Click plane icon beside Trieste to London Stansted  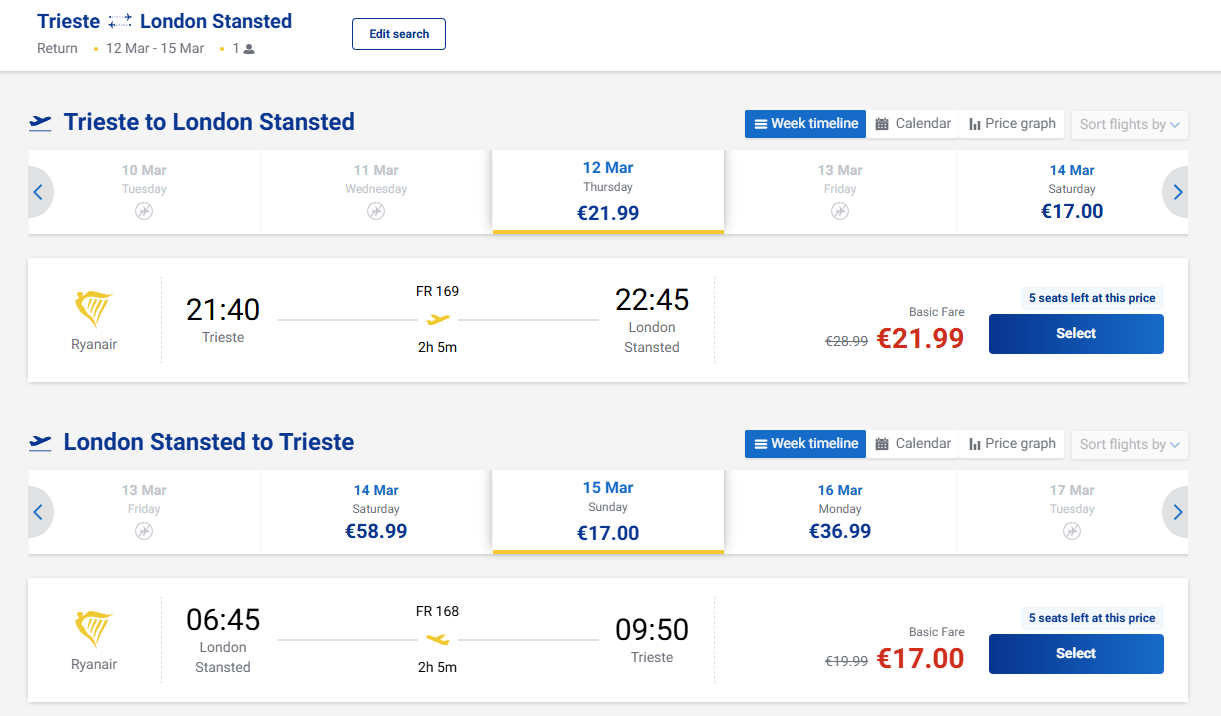point(40,123)
